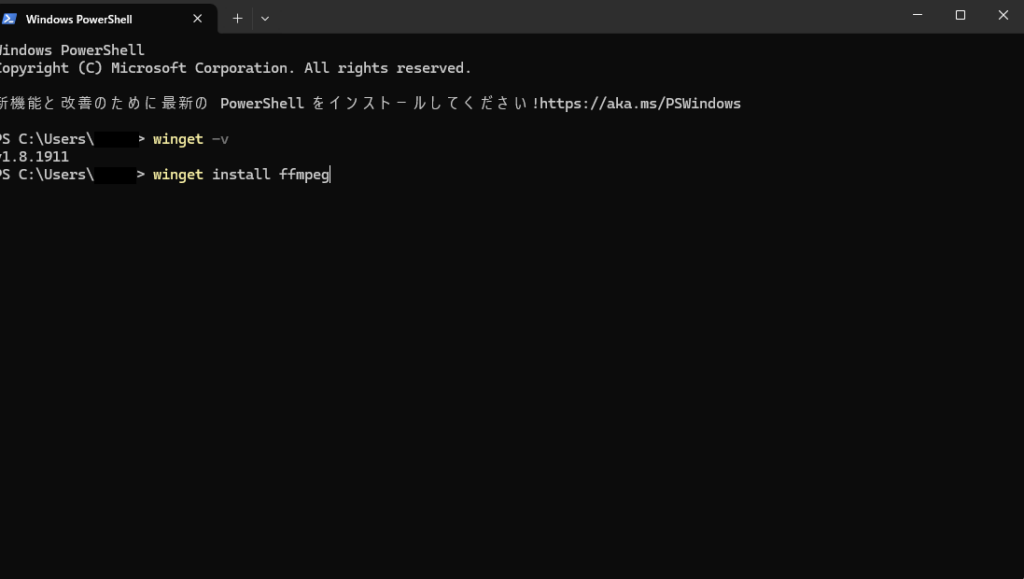Close the Windows PowerShell tab
The height and width of the screenshot is (579, 1024).
(197, 19)
